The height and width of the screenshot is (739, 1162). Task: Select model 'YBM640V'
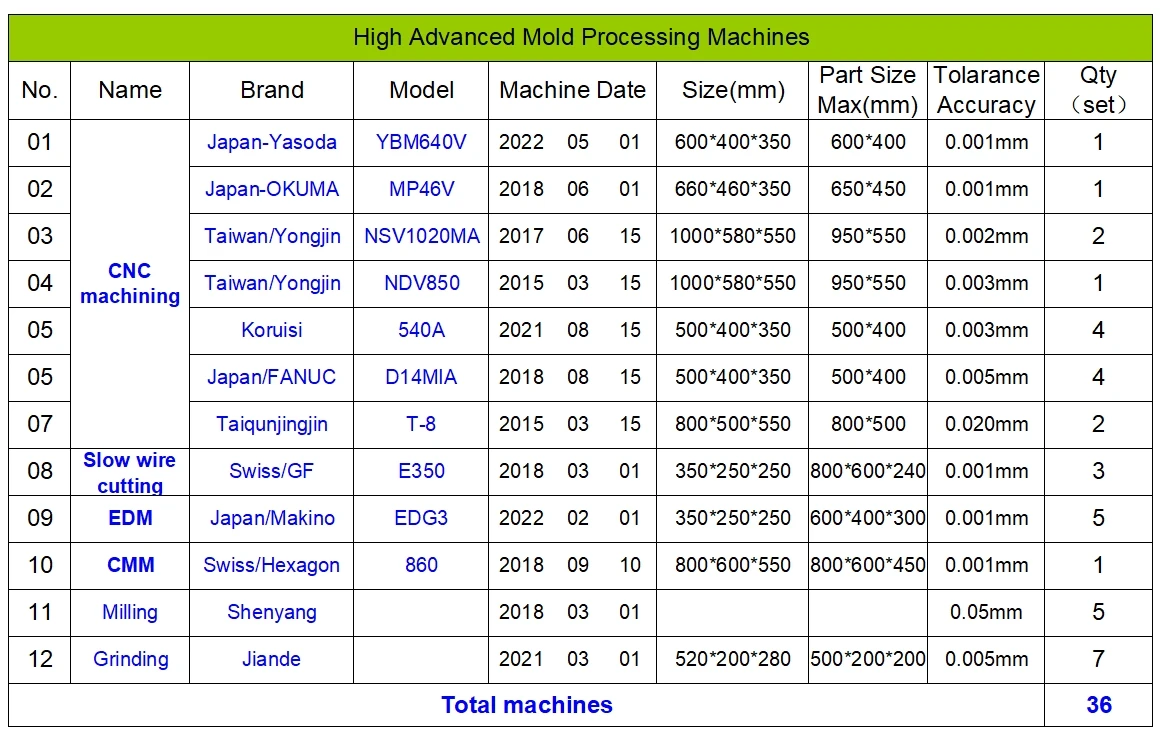pos(421,142)
